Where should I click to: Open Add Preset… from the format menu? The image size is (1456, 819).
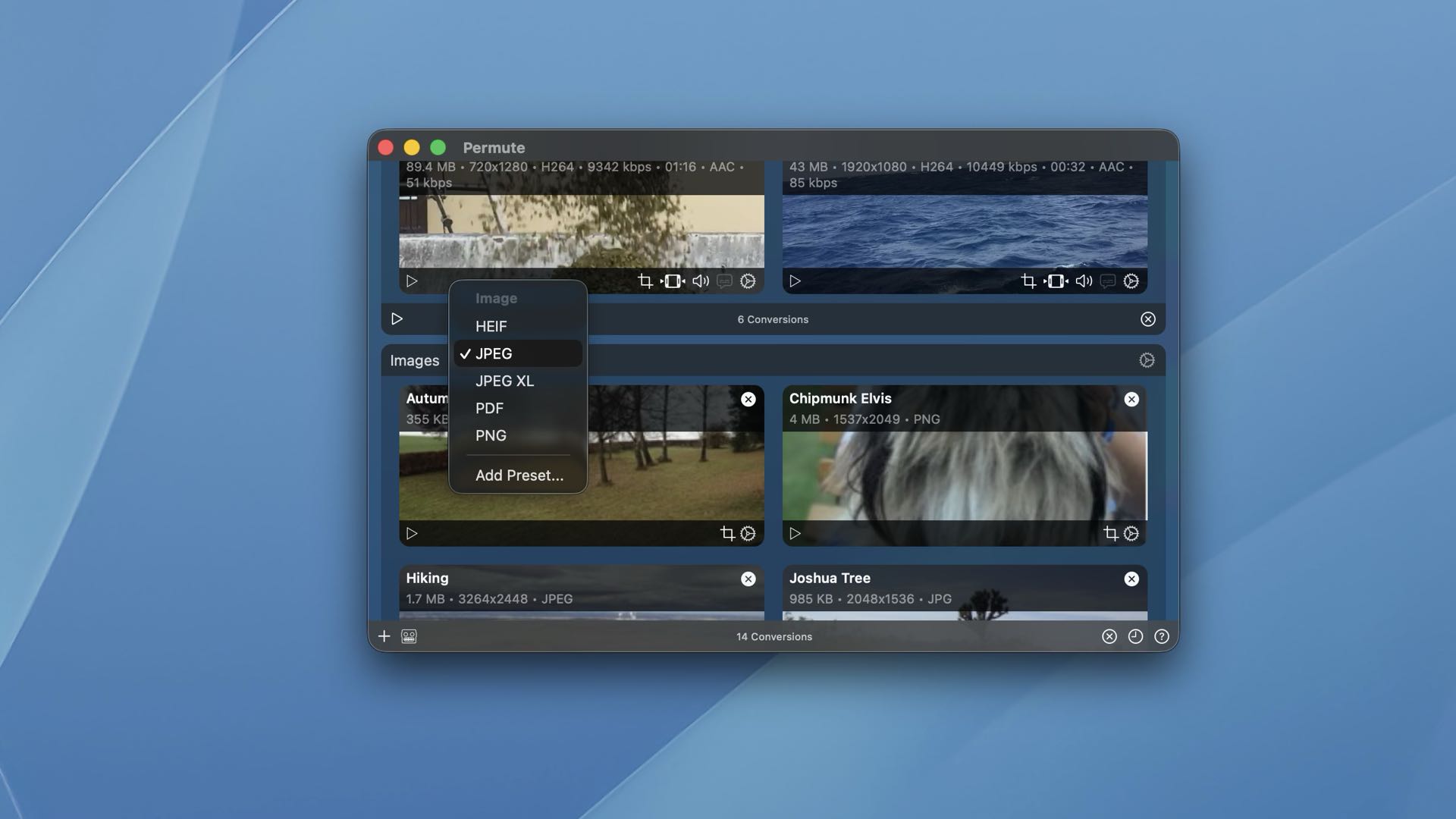click(x=518, y=475)
